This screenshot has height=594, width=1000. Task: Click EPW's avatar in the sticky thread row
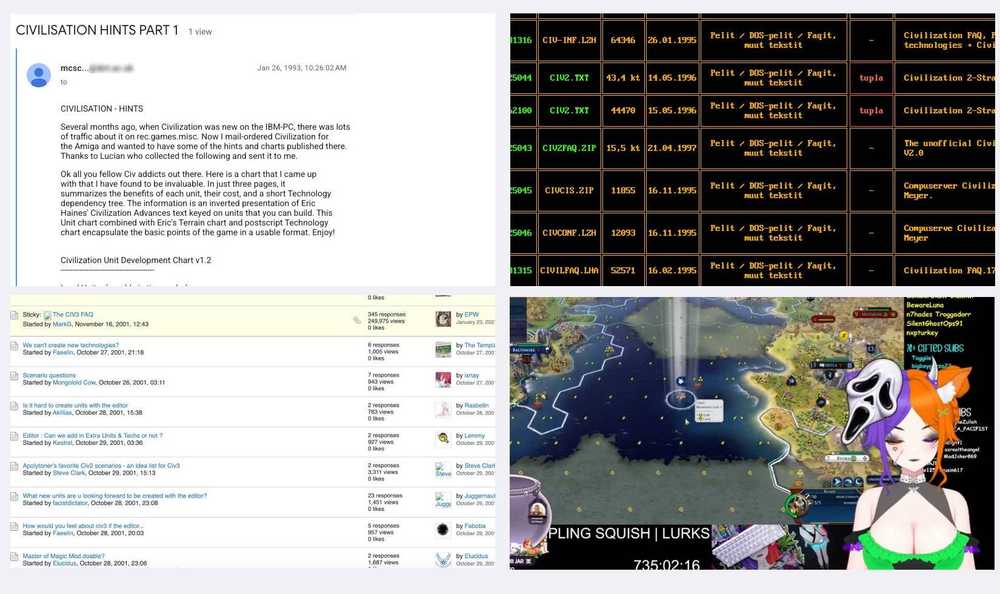coord(443,319)
